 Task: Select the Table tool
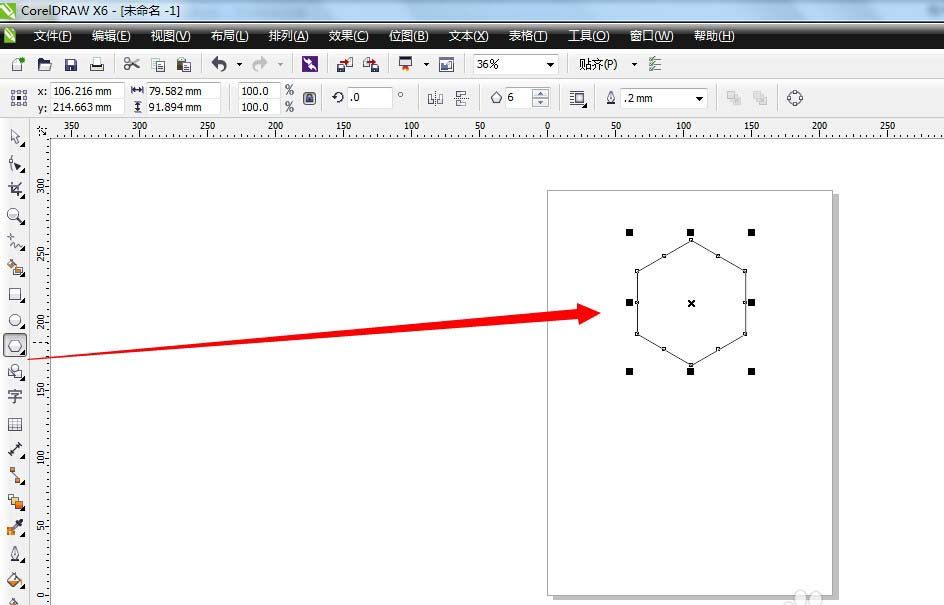pyautogui.click(x=15, y=424)
